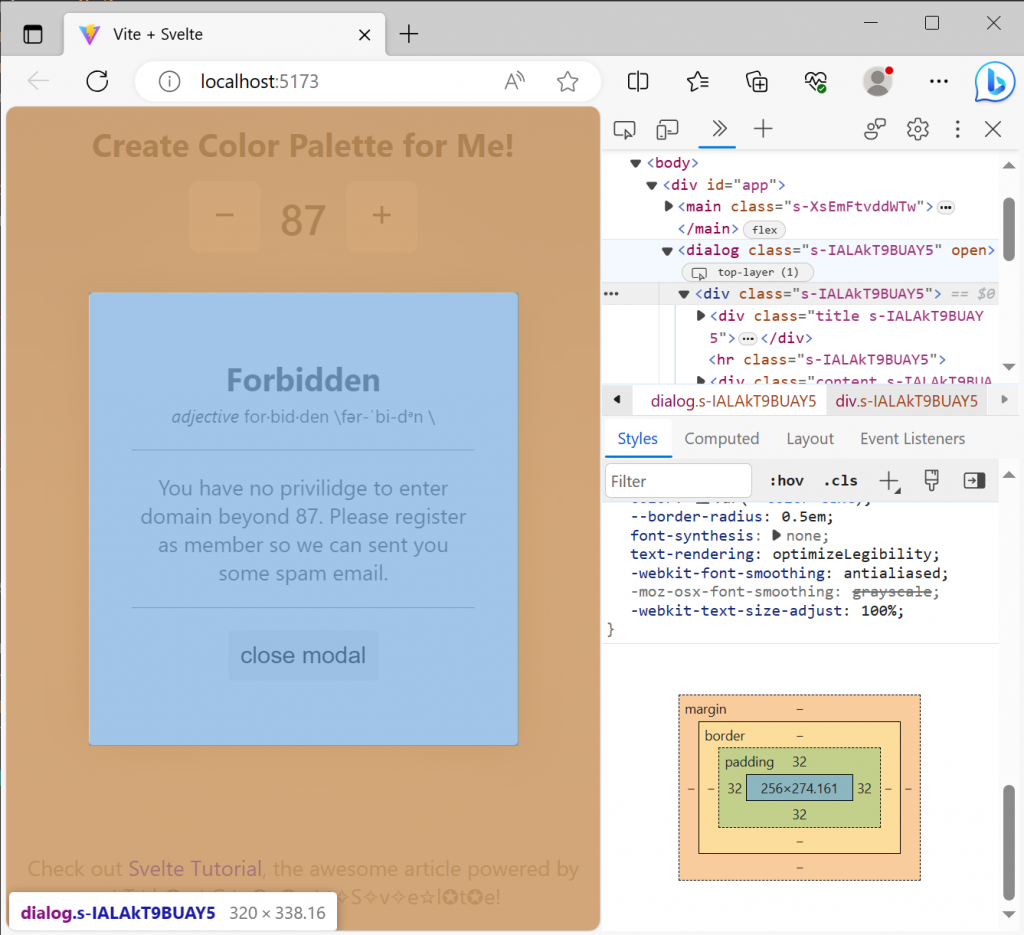The image size is (1024, 935).
Task: Toggle computed styles sidebar icon
Action: click(x=974, y=481)
